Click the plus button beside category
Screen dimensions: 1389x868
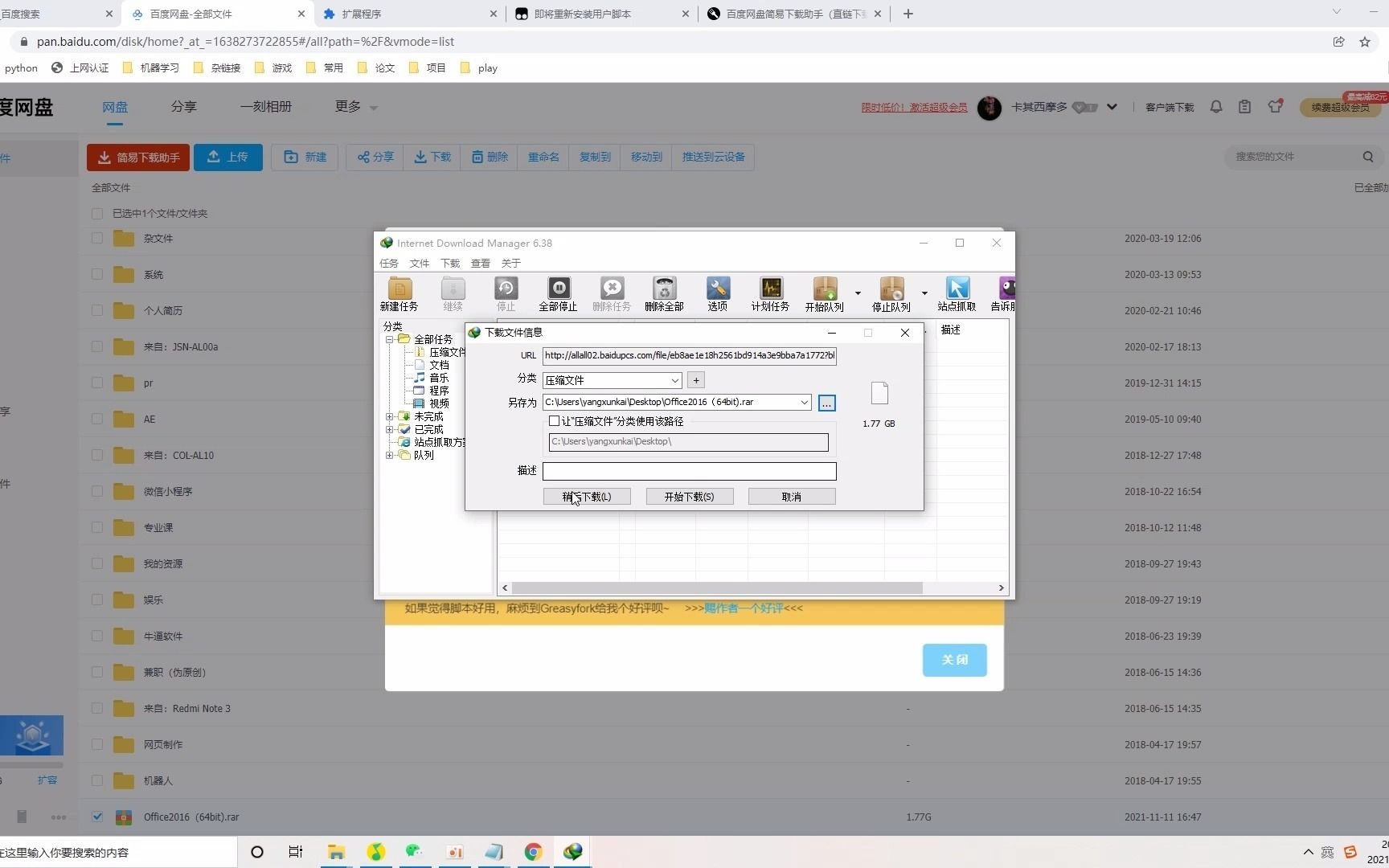click(x=696, y=380)
